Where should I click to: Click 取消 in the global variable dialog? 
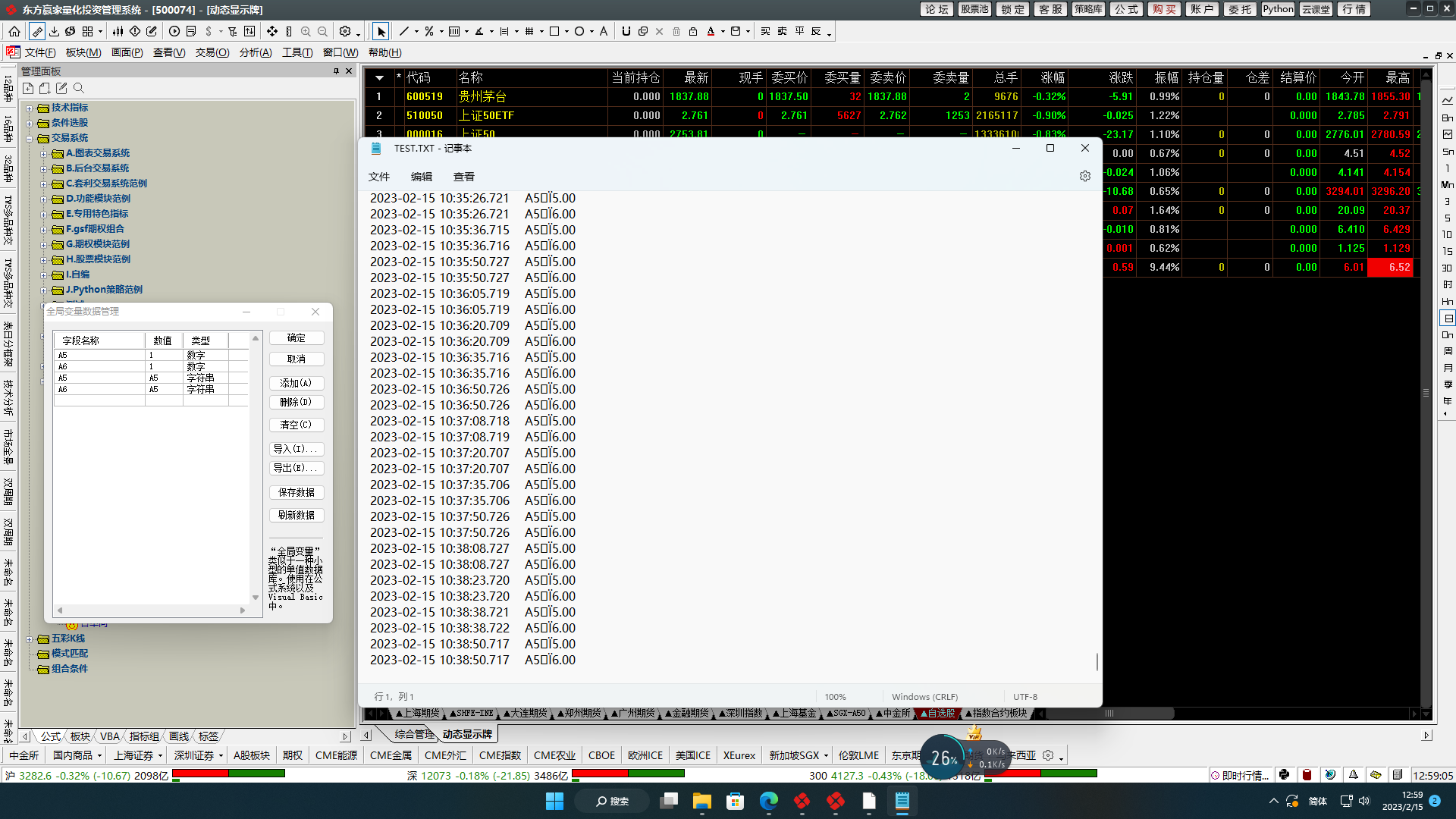click(x=296, y=359)
